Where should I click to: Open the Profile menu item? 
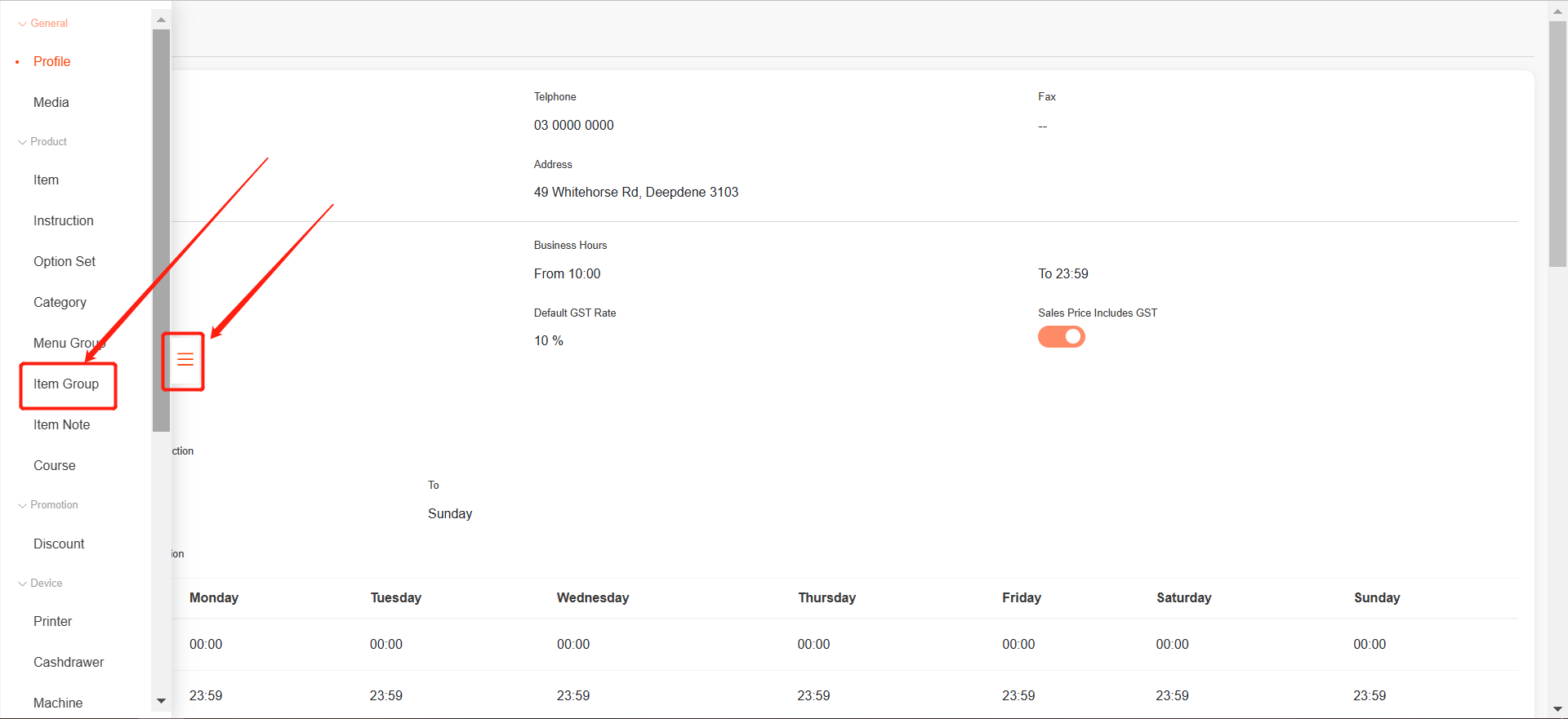pyautogui.click(x=51, y=62)
